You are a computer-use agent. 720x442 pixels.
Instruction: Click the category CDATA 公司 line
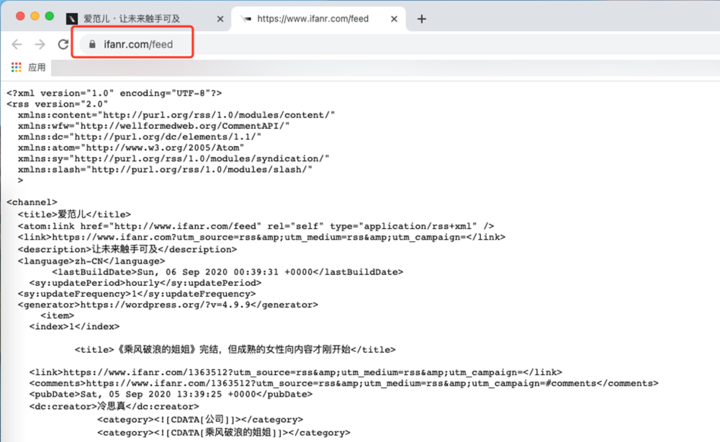pos(200,420)
